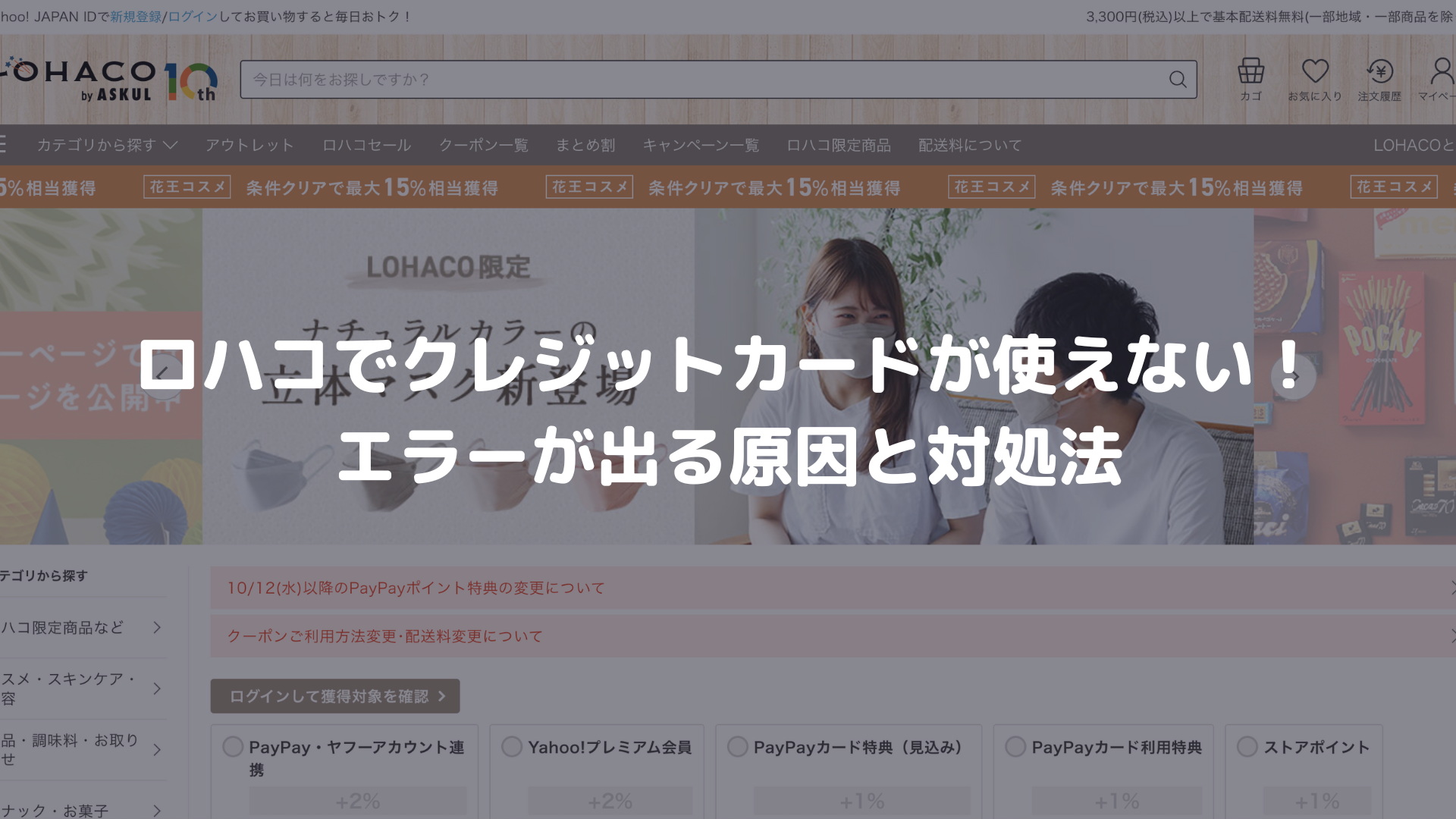Open the アウトレット menu item
The image size is (1456, 819).
click(x=249, y=145)
